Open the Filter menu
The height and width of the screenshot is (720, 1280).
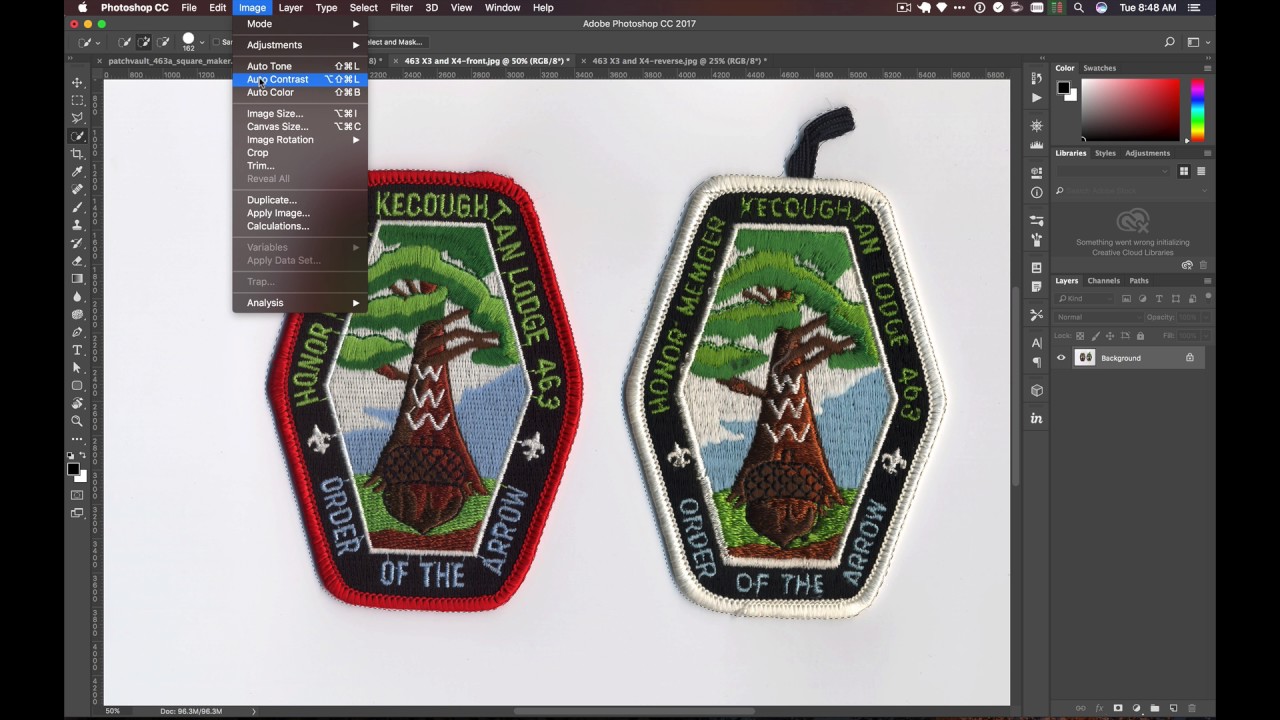coord(401,8)
